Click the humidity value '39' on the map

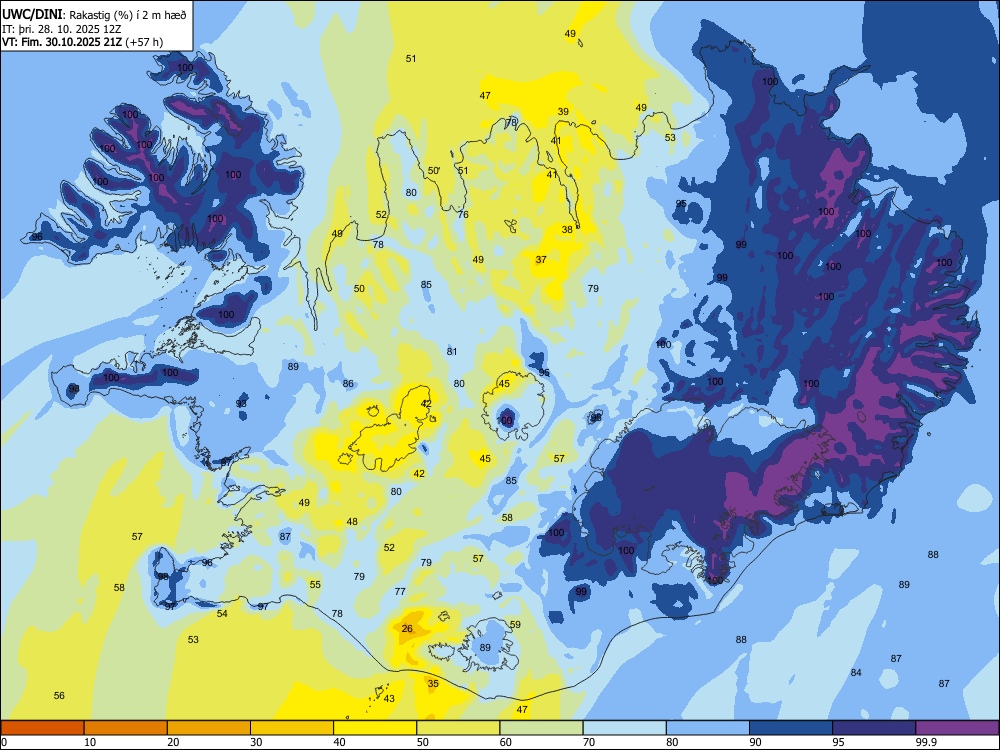coord(563,111)
